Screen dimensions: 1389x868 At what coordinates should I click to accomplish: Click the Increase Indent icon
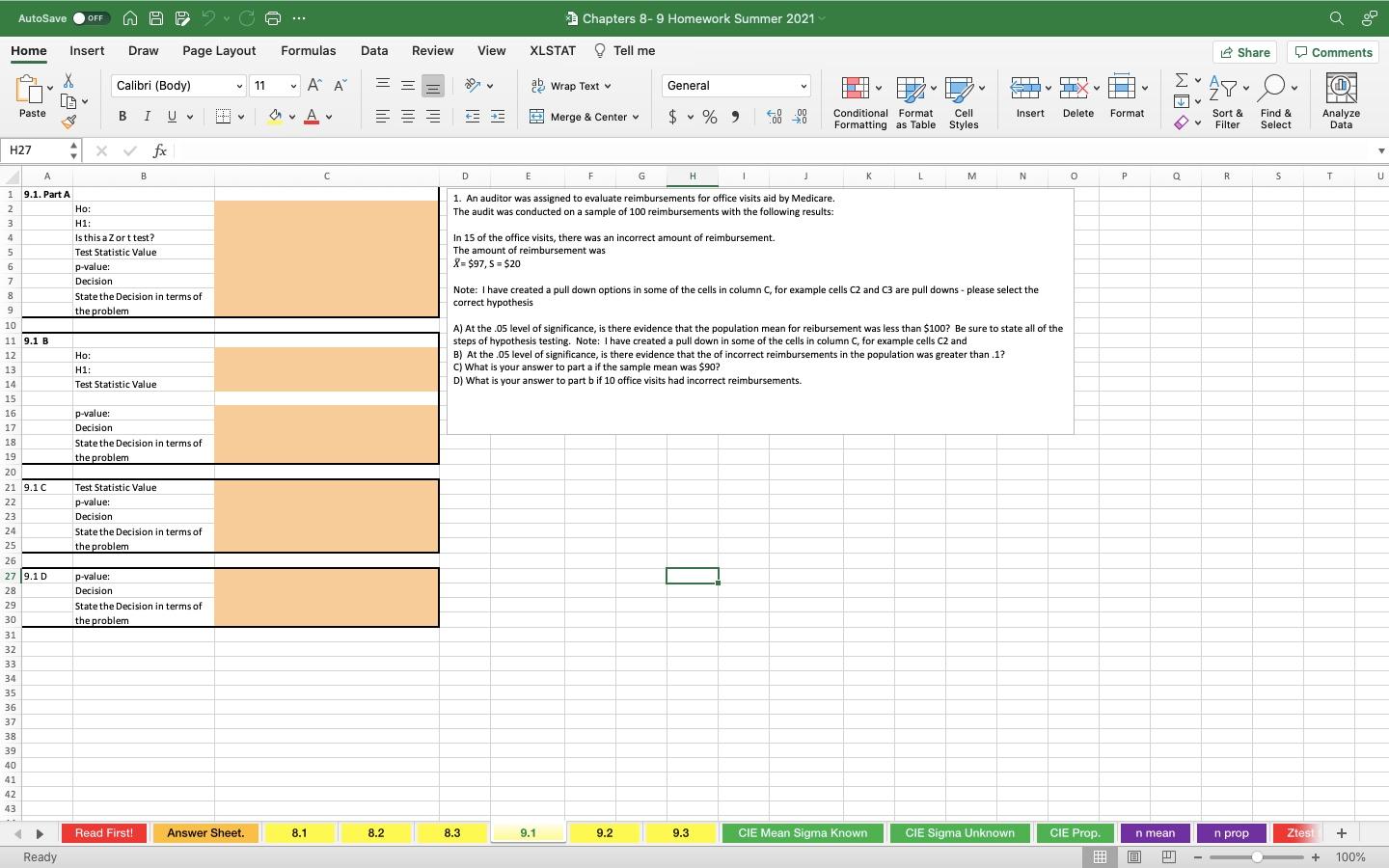click(x=498, y=117)
